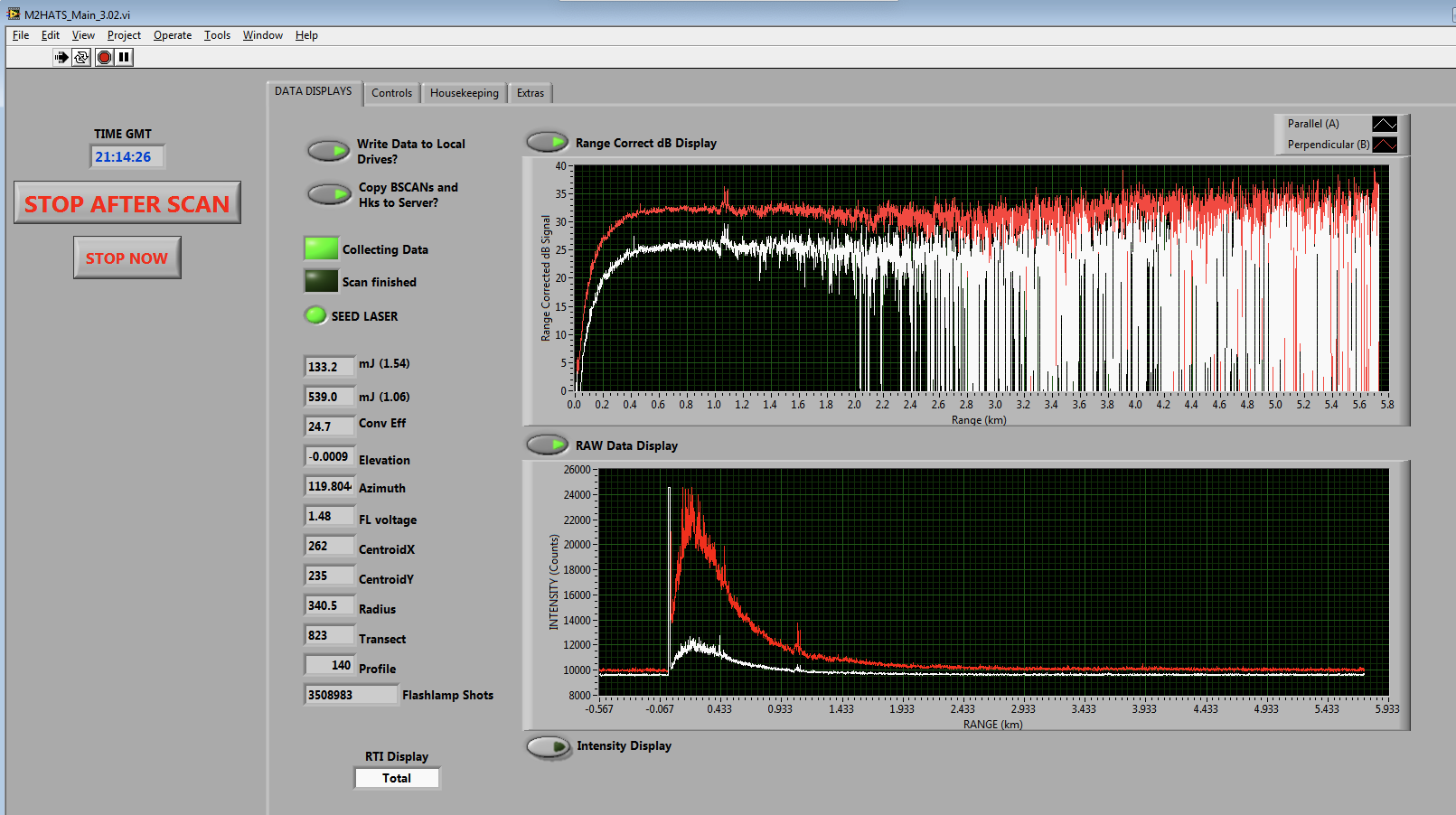Toggle Copy BSCANs and Hks to Server
Viewport: 1456px width, 815px height.
(x=328, y=194)
